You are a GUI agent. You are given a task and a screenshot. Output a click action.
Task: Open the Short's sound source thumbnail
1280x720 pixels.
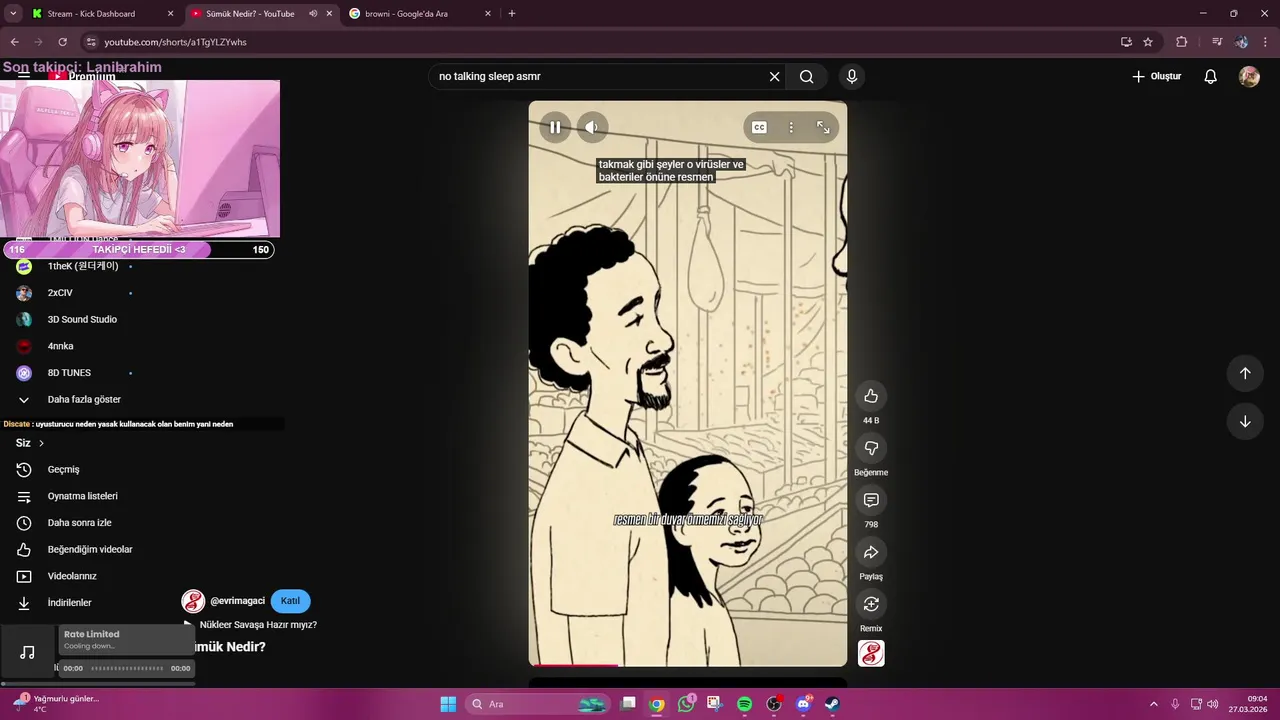point(871,653)
